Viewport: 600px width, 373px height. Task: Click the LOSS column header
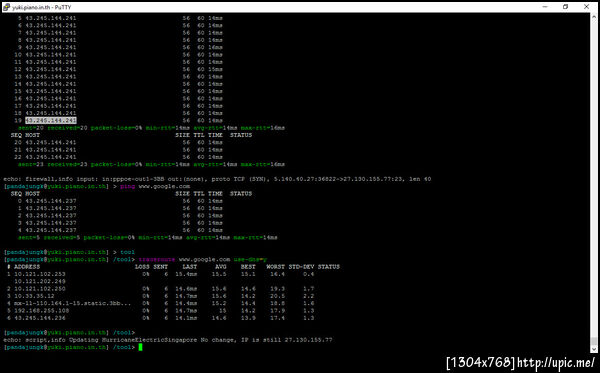click(x=142, y=267)
